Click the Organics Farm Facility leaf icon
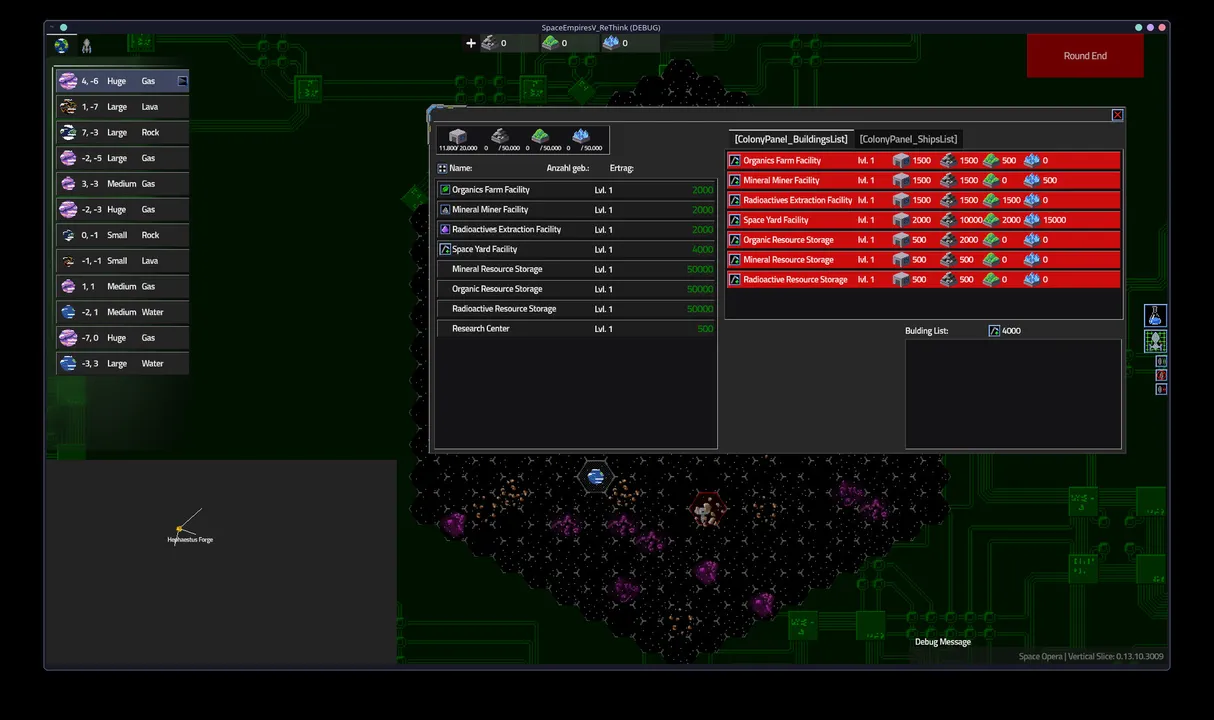The width and height of the screenshot is (1214, 720). click(x=445, y=190)
